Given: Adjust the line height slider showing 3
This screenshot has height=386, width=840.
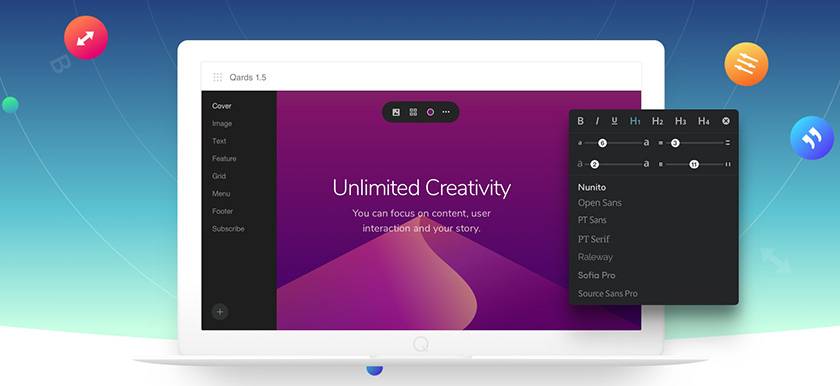Looking at the screenshot, I should (x=675, y=143).
